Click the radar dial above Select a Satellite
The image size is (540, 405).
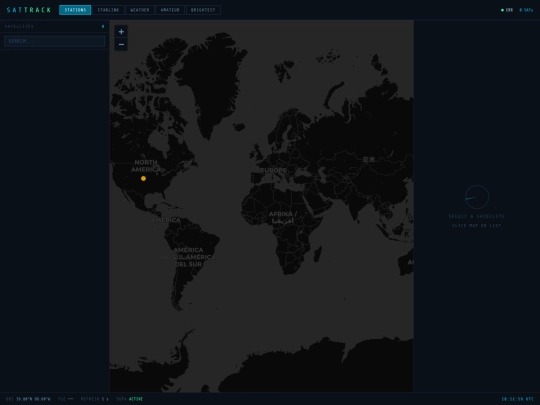click(477, 197)
